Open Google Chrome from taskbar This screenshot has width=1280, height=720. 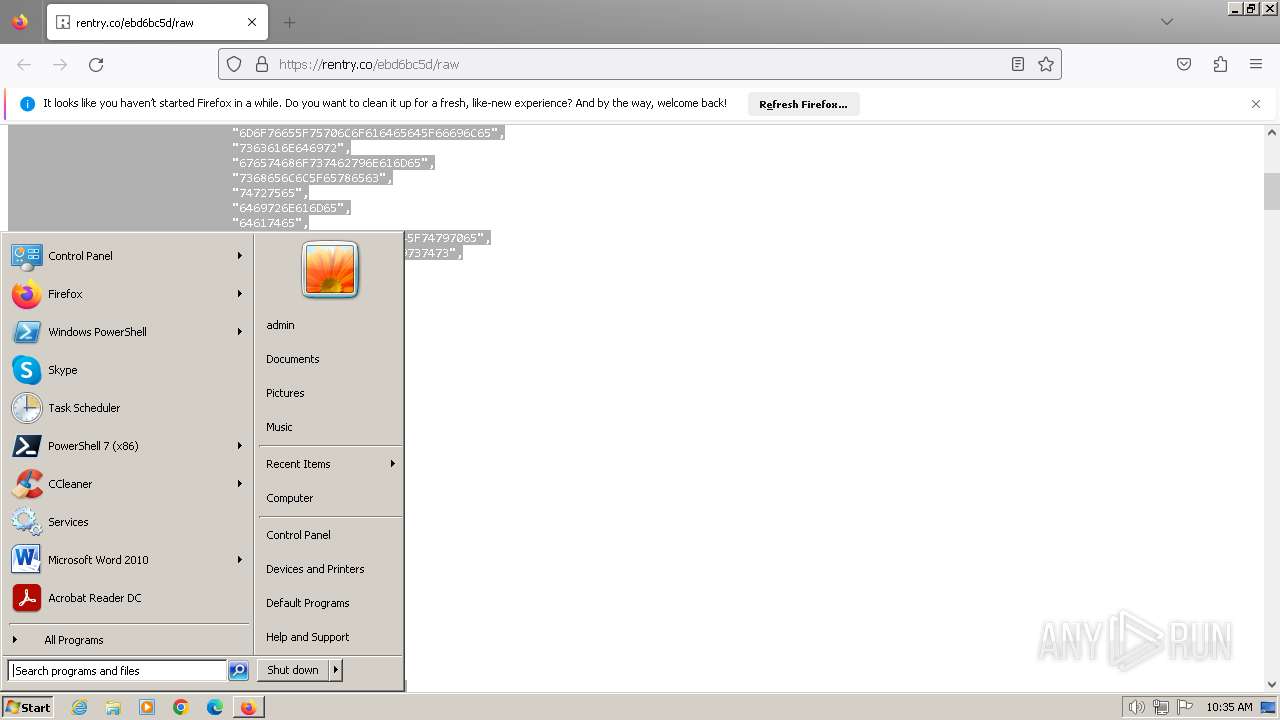pyautogui.click(x=181, y=707)
